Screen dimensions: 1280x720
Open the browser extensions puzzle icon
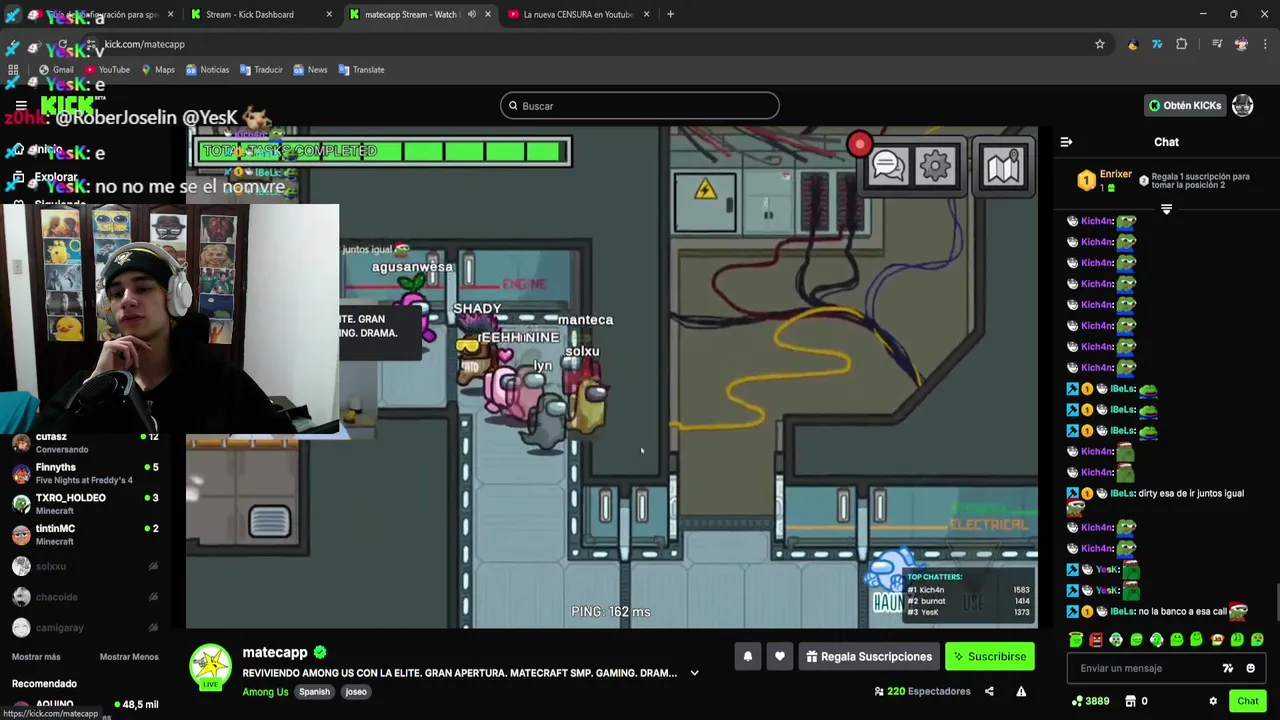click(1182, 44)
